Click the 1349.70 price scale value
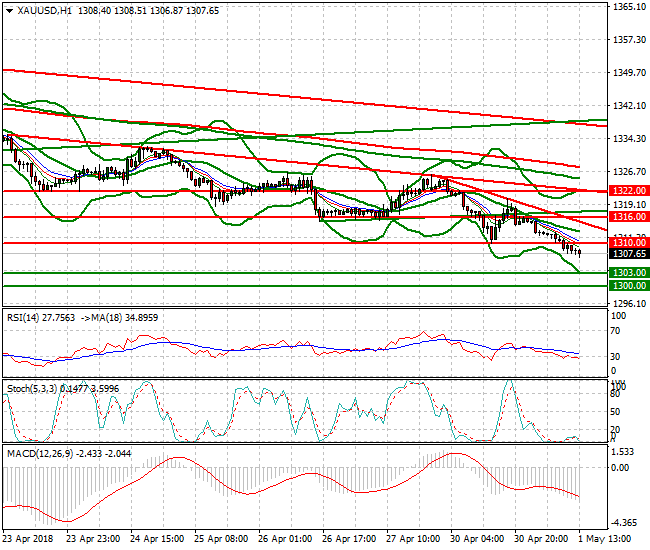 (x=629, y=73)
